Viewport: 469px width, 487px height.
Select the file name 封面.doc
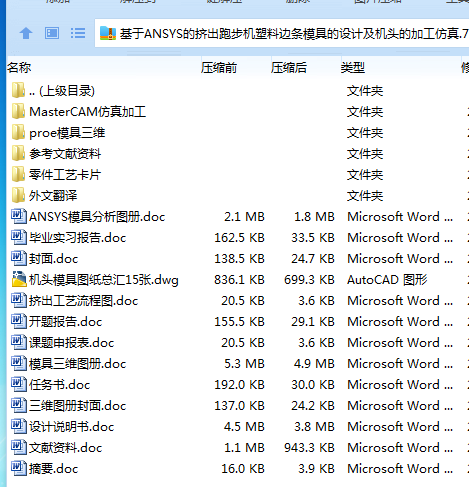(x=54, y=259)
